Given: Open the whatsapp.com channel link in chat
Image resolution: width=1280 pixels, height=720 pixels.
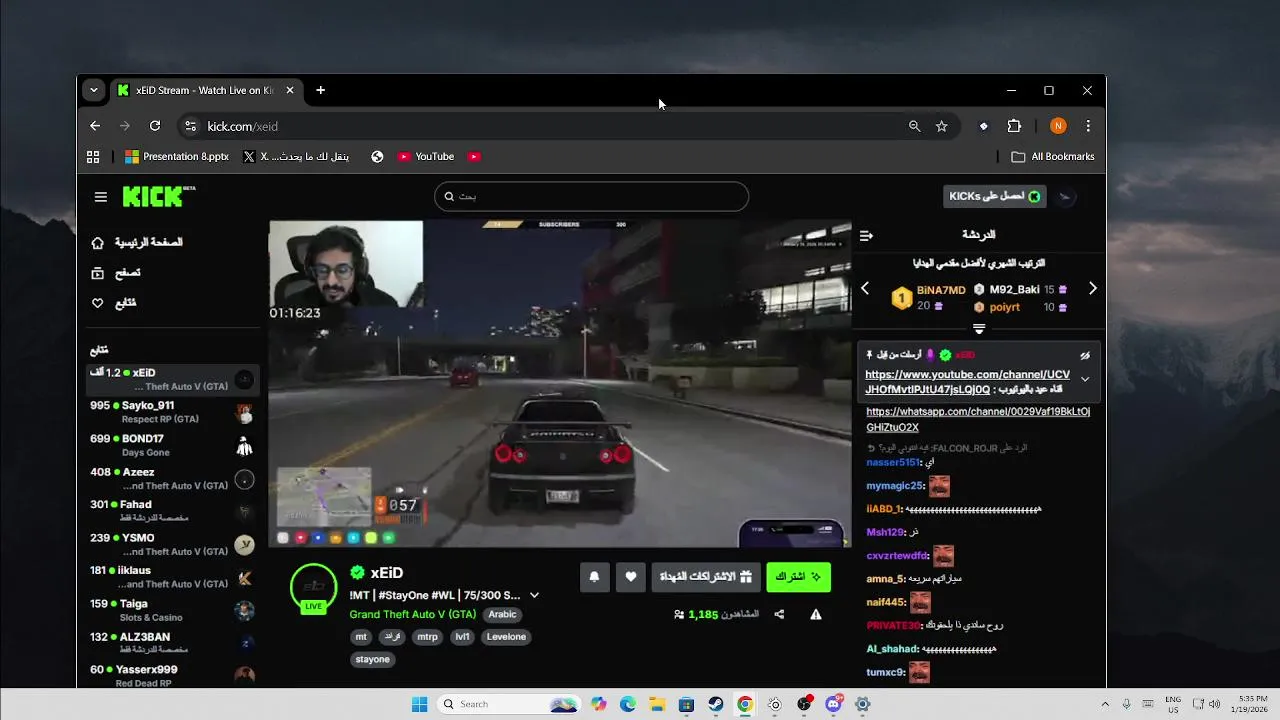Looking at the screenshot, I should tap(978, 419).
